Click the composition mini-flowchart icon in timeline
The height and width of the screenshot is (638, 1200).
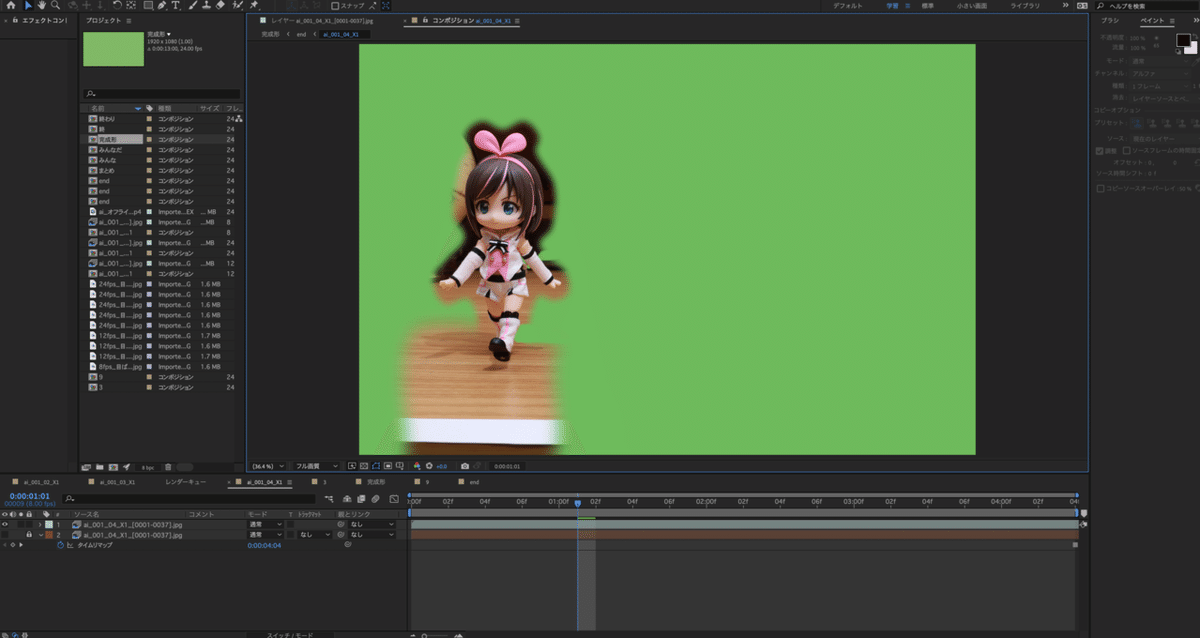[x=329, y=498]
